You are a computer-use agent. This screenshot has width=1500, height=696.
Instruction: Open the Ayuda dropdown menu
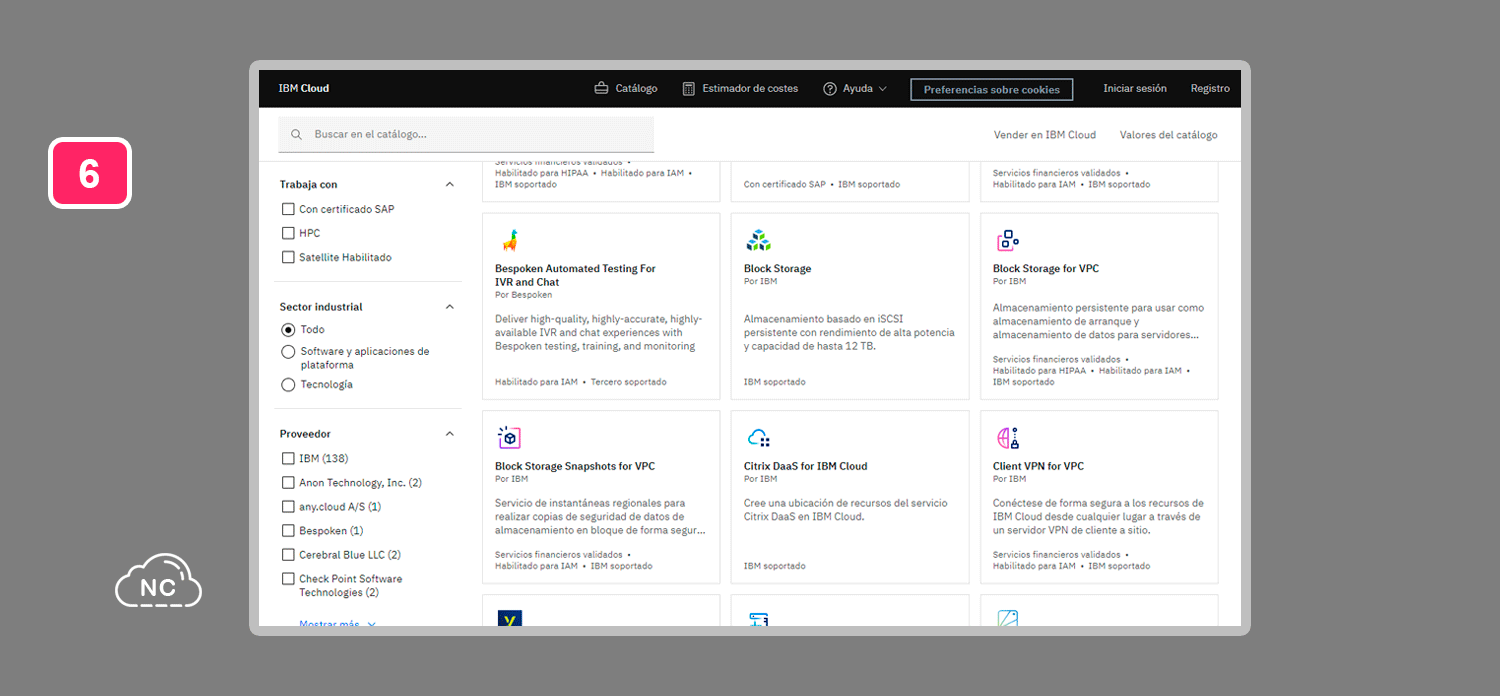click(x=855, y=89)
